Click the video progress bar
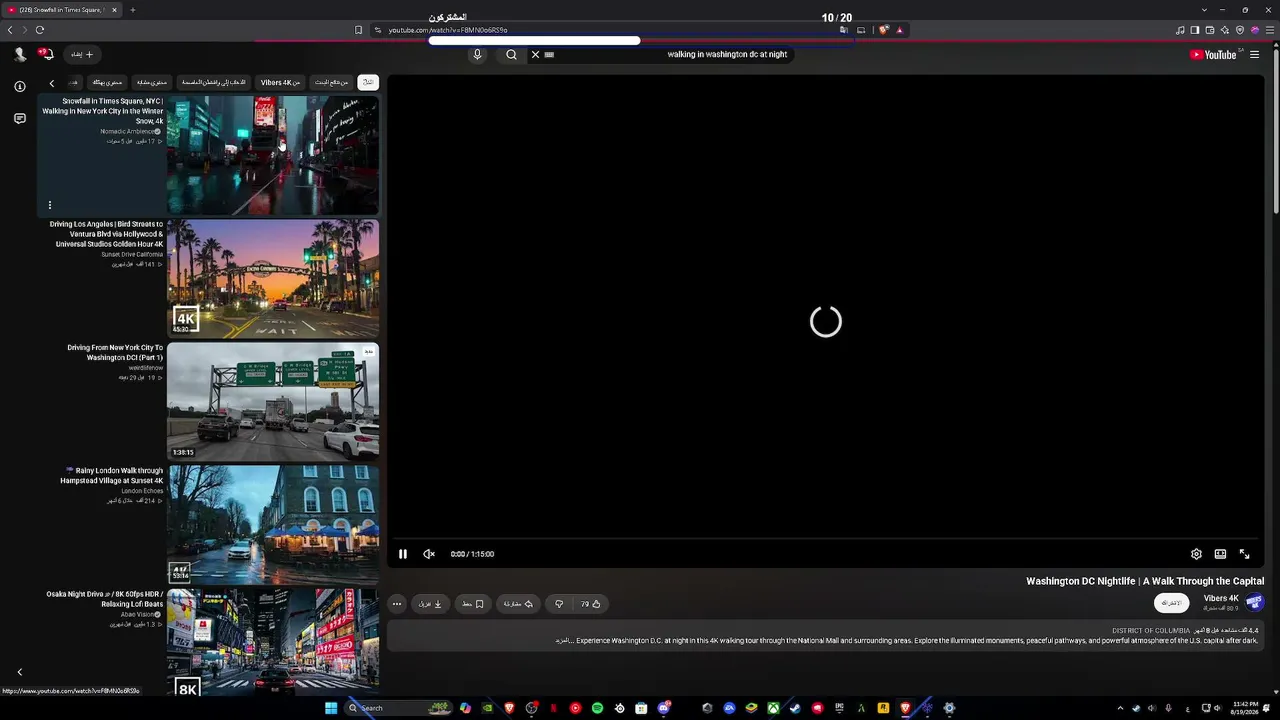The width and height of the screenshot is (1280, 720). coord(825,539)
